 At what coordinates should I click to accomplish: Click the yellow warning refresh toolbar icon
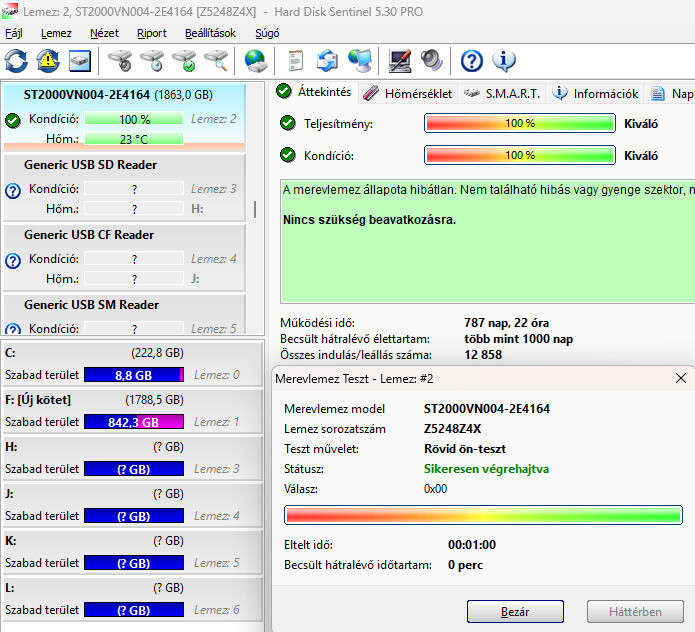click(x=48, y=61)
